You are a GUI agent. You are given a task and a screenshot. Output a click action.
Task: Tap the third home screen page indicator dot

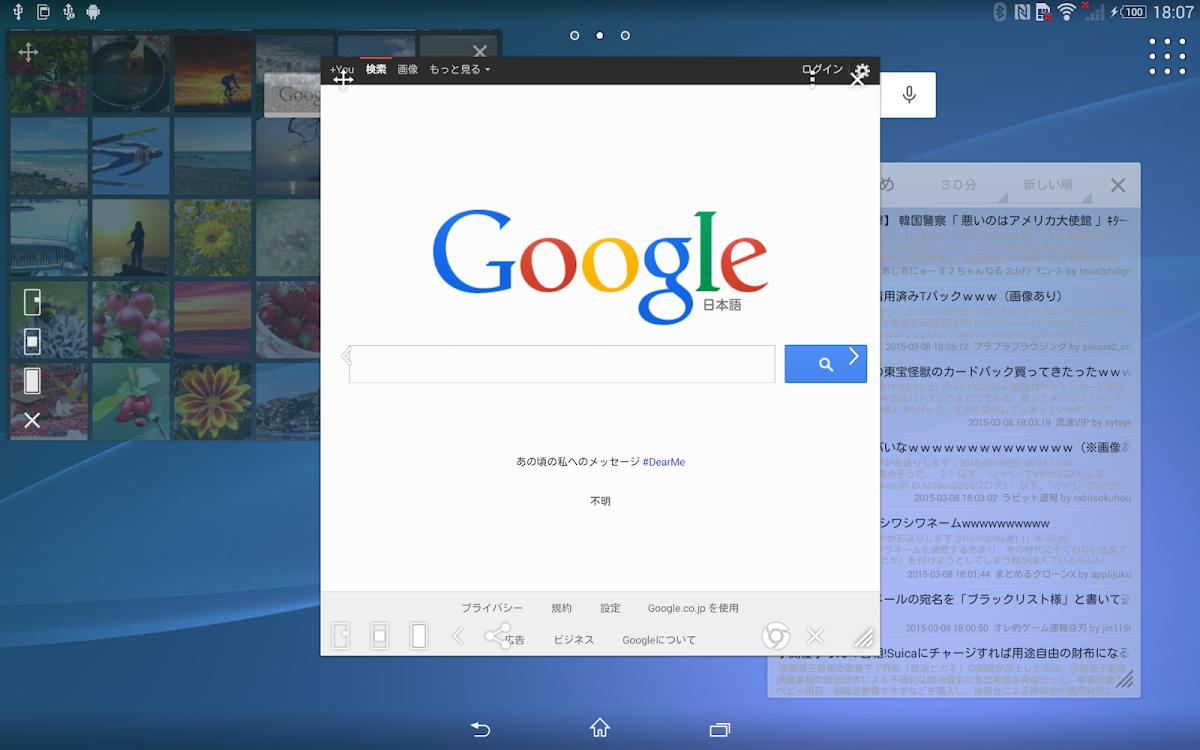coord(625,36)
